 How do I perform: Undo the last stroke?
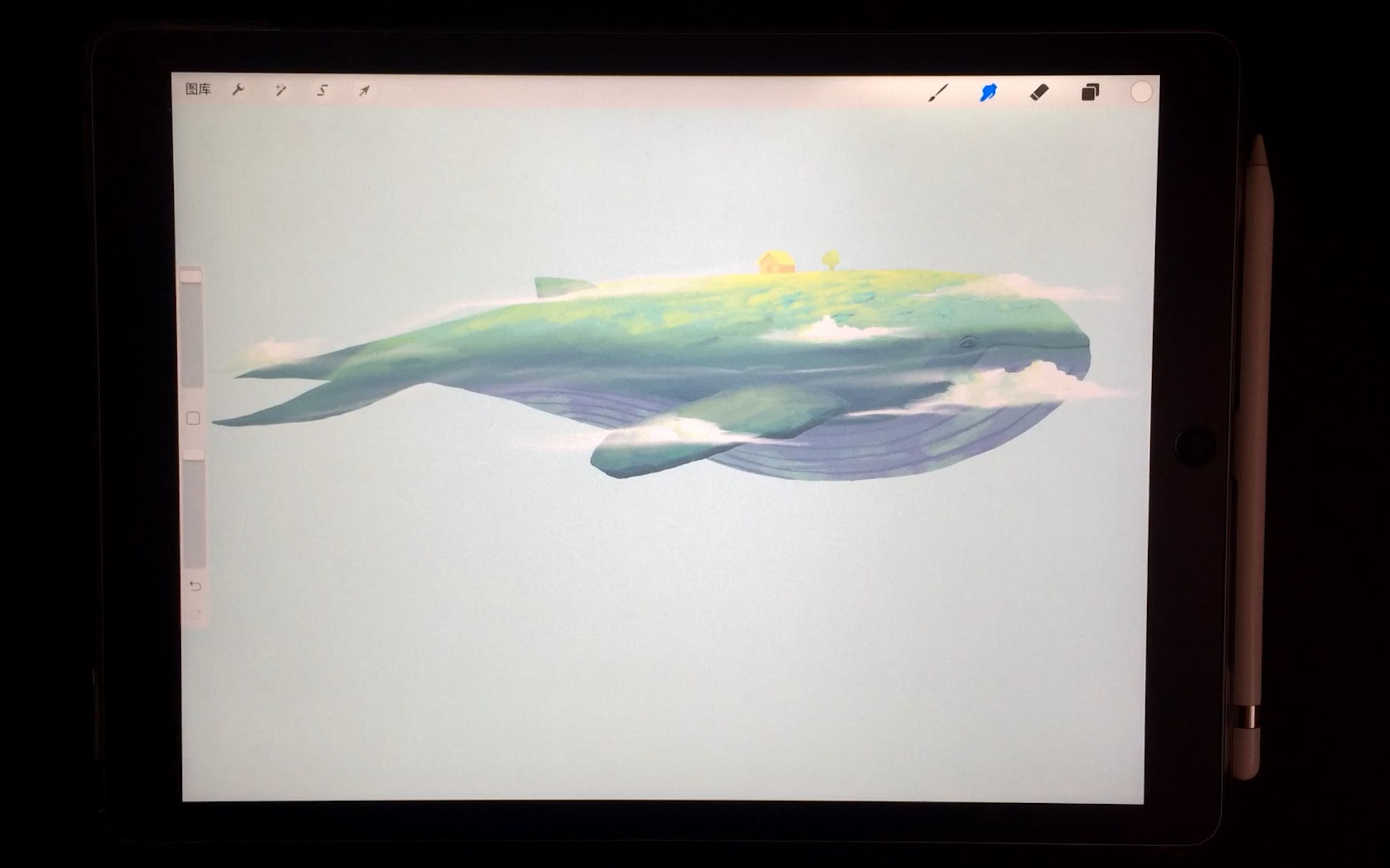point(195,586)
